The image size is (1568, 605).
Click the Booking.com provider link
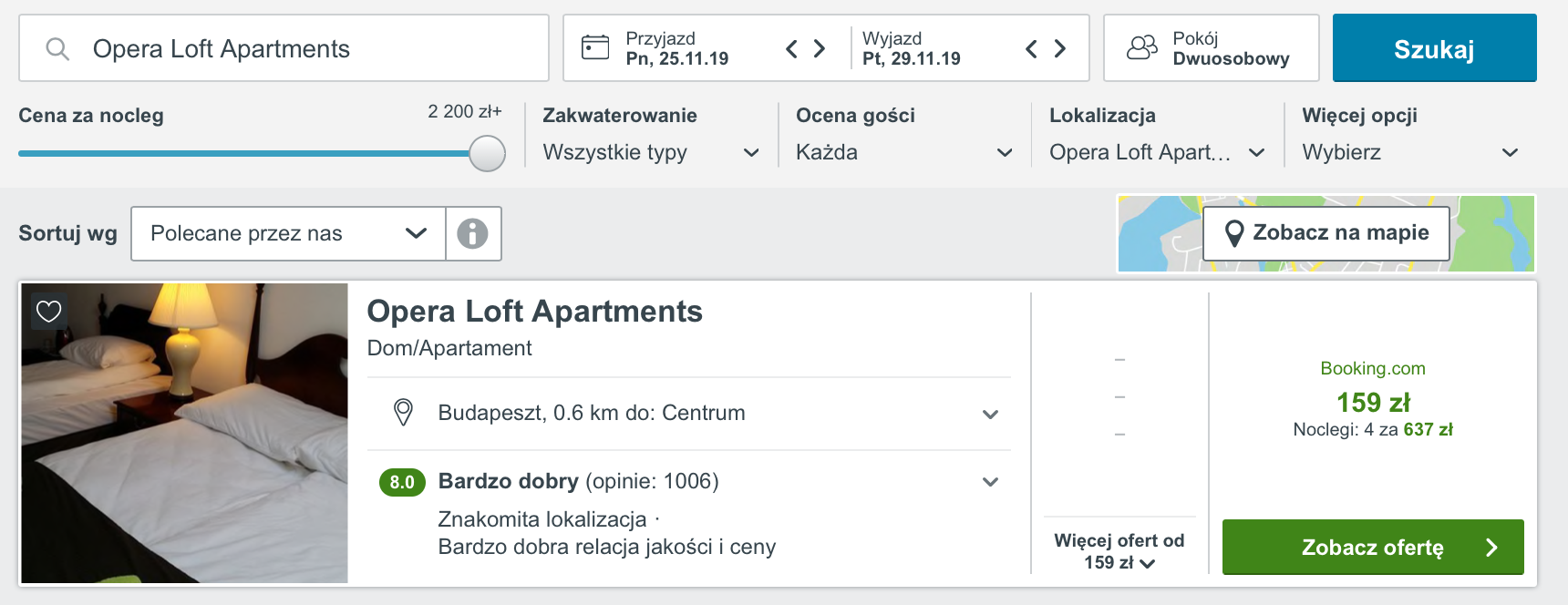pyautogui.click(x=1373, y=368)
